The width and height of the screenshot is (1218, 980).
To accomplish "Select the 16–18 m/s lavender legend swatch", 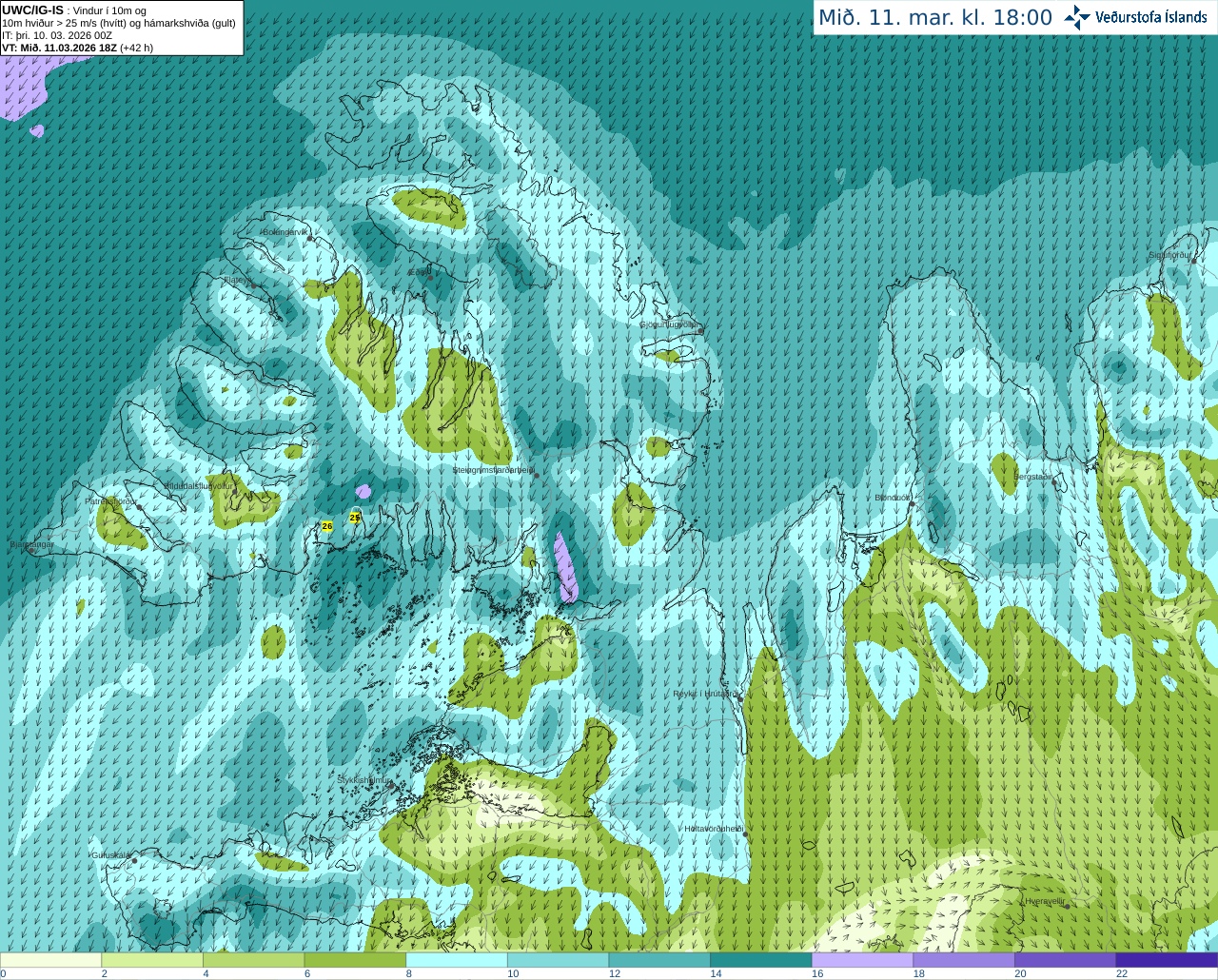I will pyautogui.click(x=862, y=960).
